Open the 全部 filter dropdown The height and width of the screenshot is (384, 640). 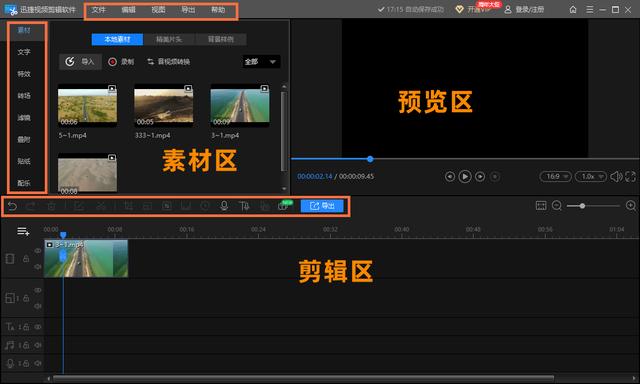261,62
